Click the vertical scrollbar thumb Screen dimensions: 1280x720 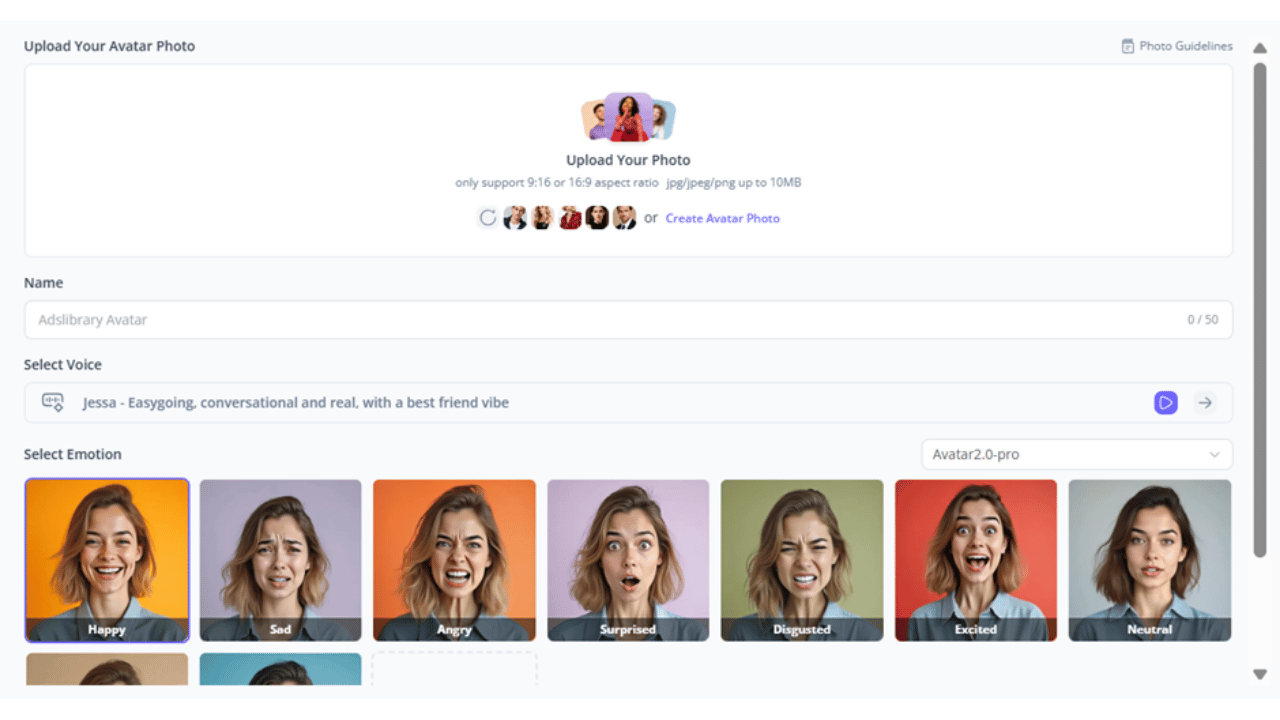click(1260, 310)
